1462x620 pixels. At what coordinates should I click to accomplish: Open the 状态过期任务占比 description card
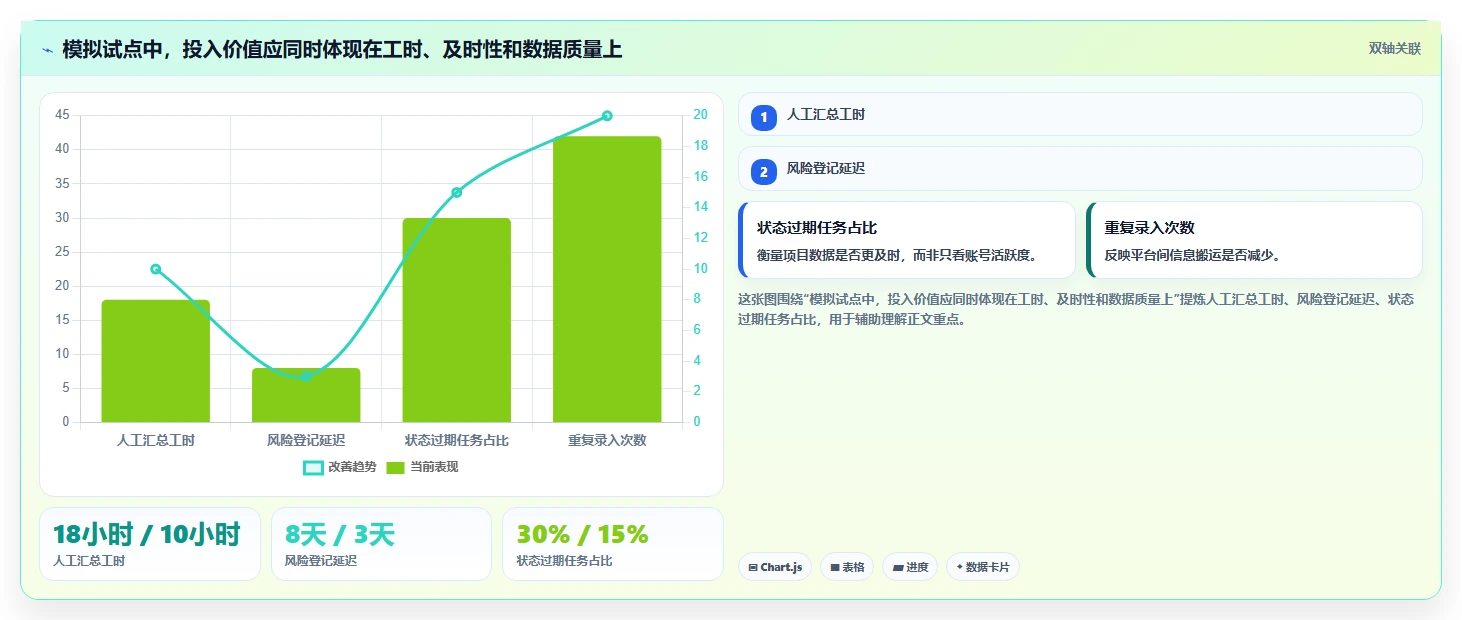[x=907, y=240]
